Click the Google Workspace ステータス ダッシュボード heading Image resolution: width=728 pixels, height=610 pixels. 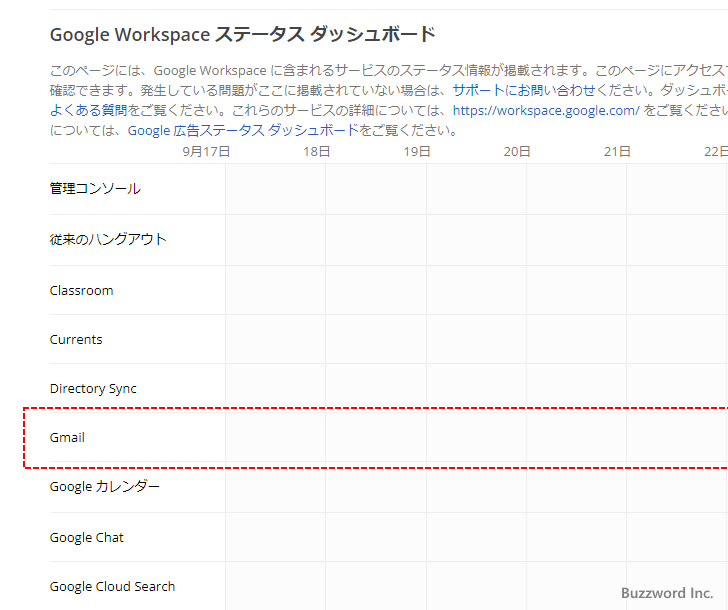click(242, 35)
